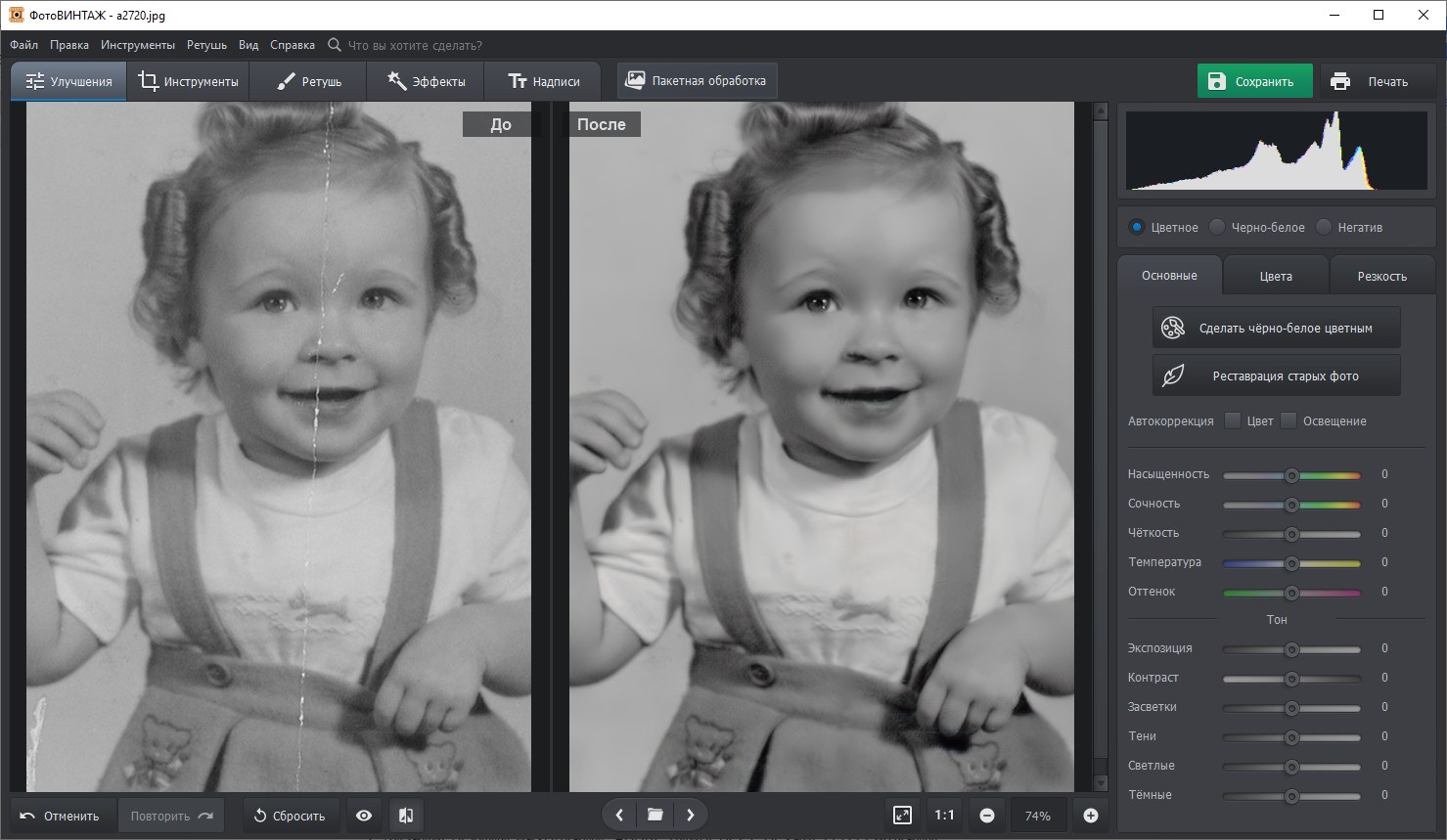Open the Резкость settings tab
The image size is (1447, 840).
(x=1381, y=276)
